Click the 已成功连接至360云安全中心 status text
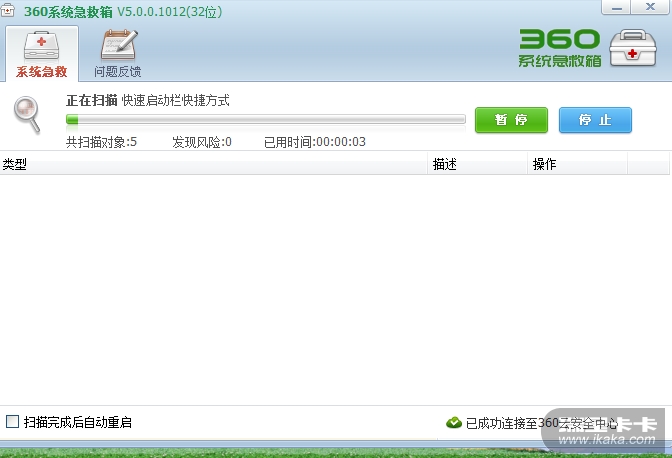The height and width of the screenshot is (458, 672). point(542,423)
